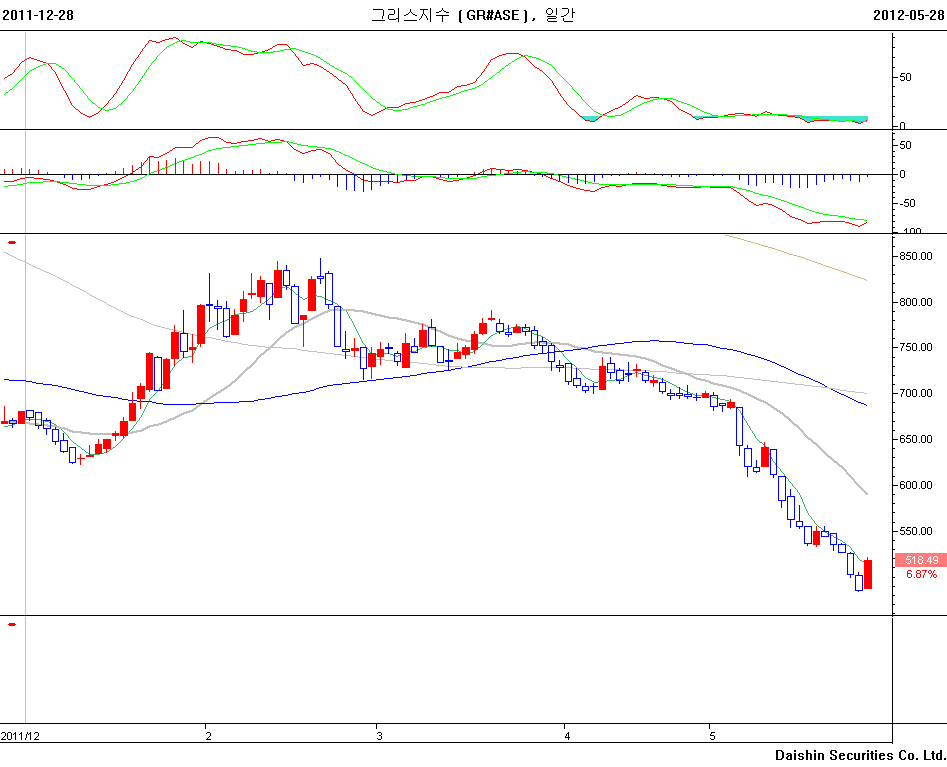Image resolution: width=947 pixels, height=767 pixels.
Task: Click the red marker atop the price panel
Action: point(12,242)
